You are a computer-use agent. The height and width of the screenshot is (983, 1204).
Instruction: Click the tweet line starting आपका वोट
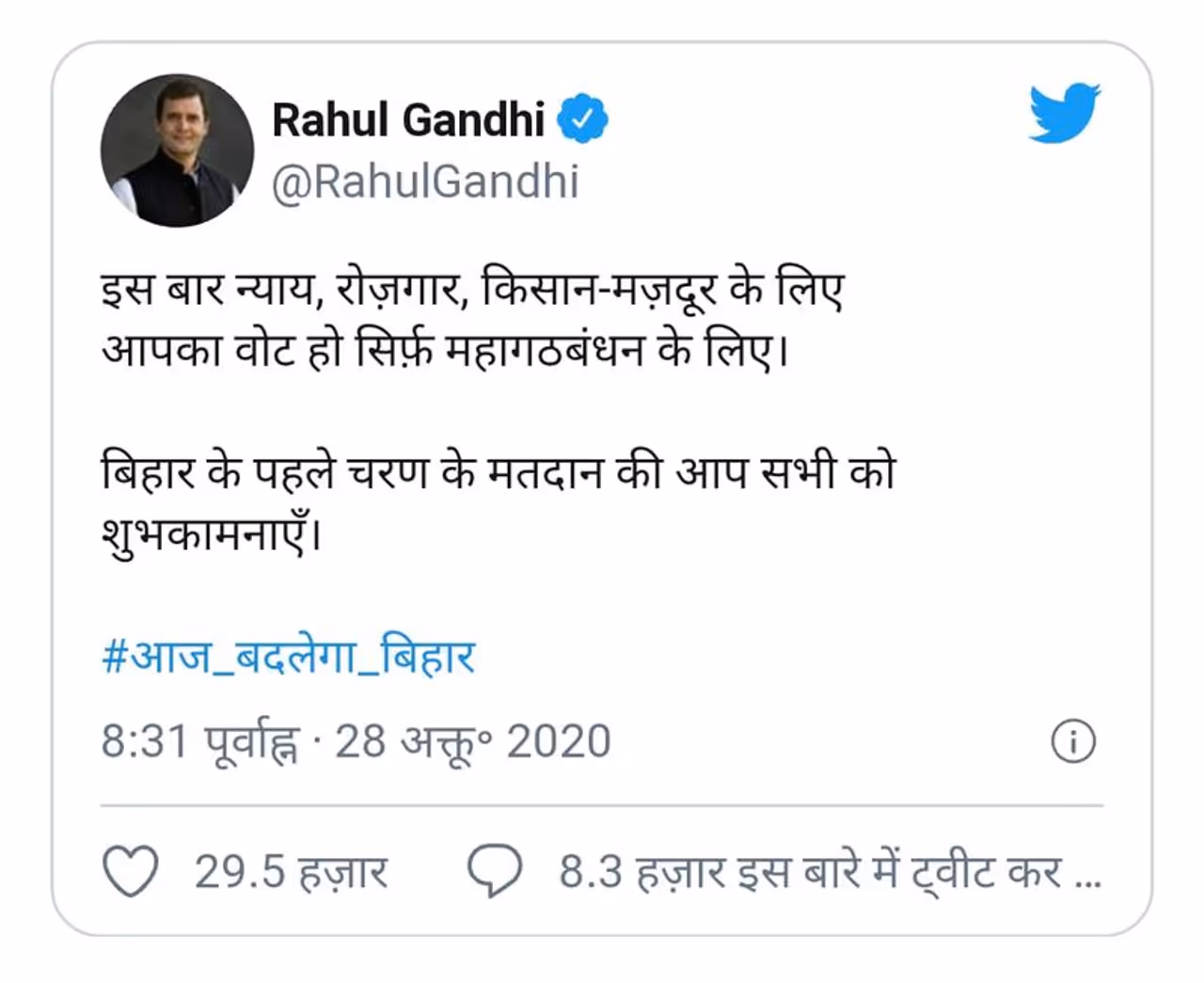[442, 352]
